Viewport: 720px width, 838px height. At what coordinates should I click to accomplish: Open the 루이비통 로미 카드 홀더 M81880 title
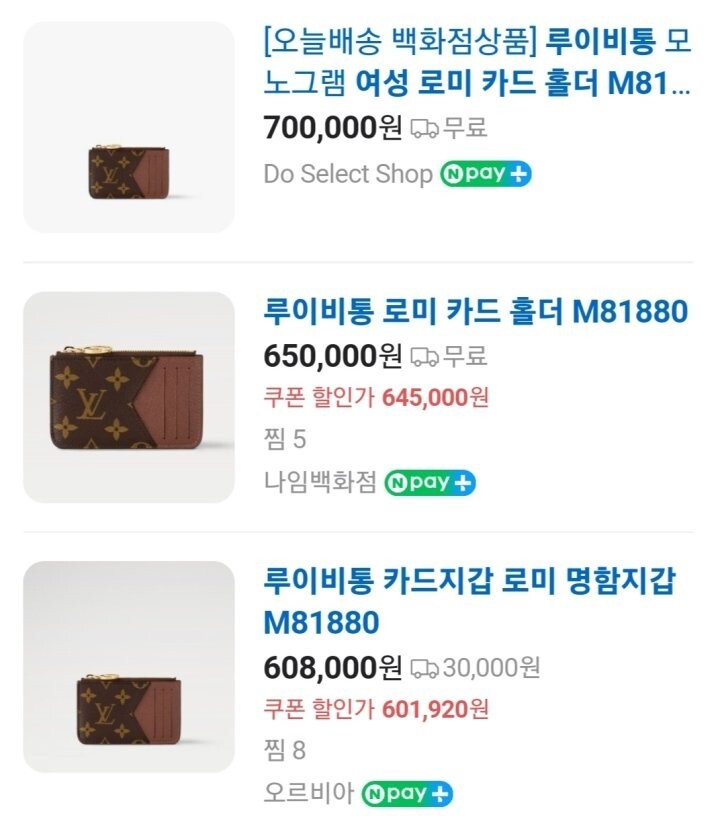[476, 312]
